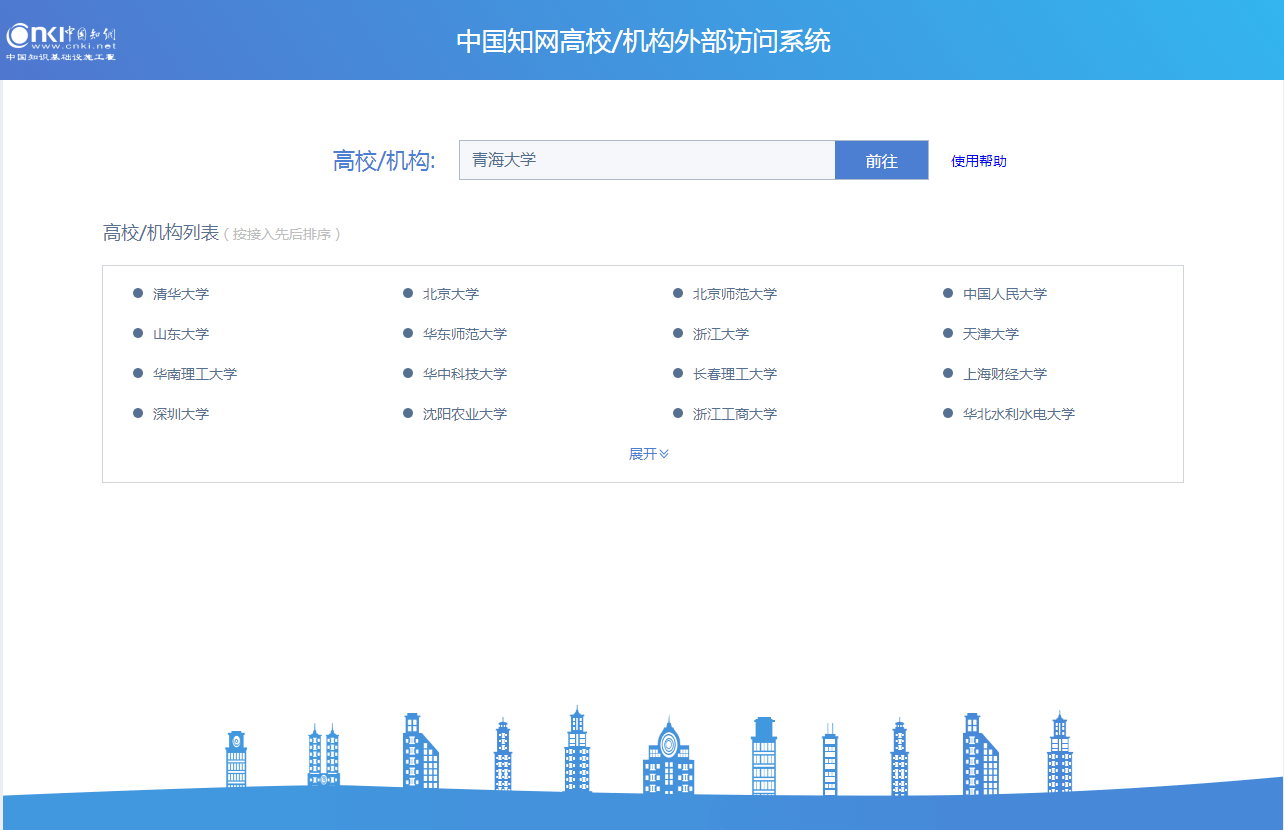Select 天津大学 from the list
Image resolution: width=1284 pixels, height=830 pixels.
(991, 334)
